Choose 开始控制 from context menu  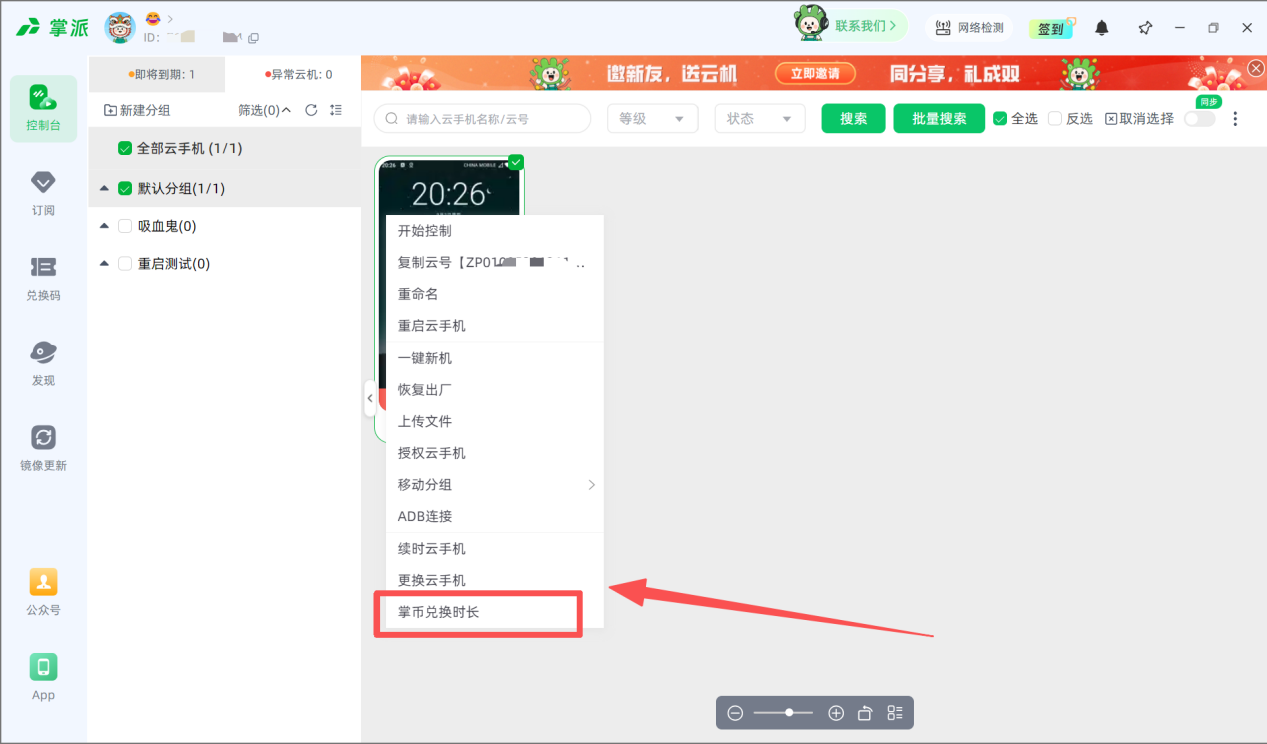coord(495,230)
